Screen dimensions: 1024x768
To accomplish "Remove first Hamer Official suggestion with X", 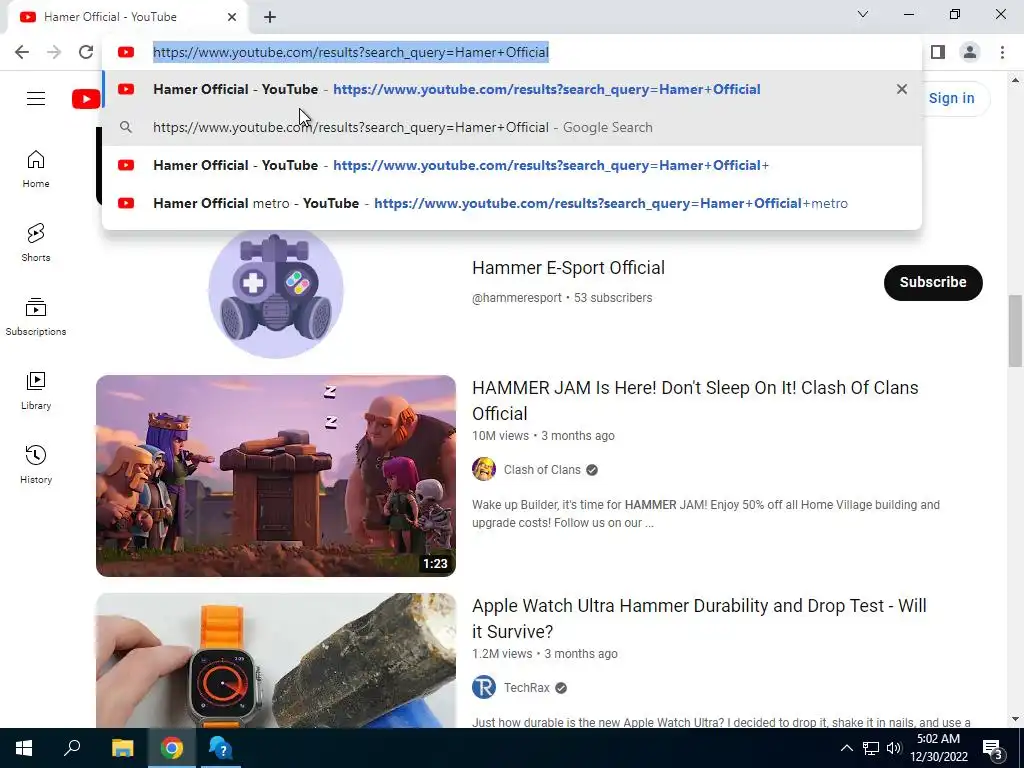I will (x=902, y=89).
